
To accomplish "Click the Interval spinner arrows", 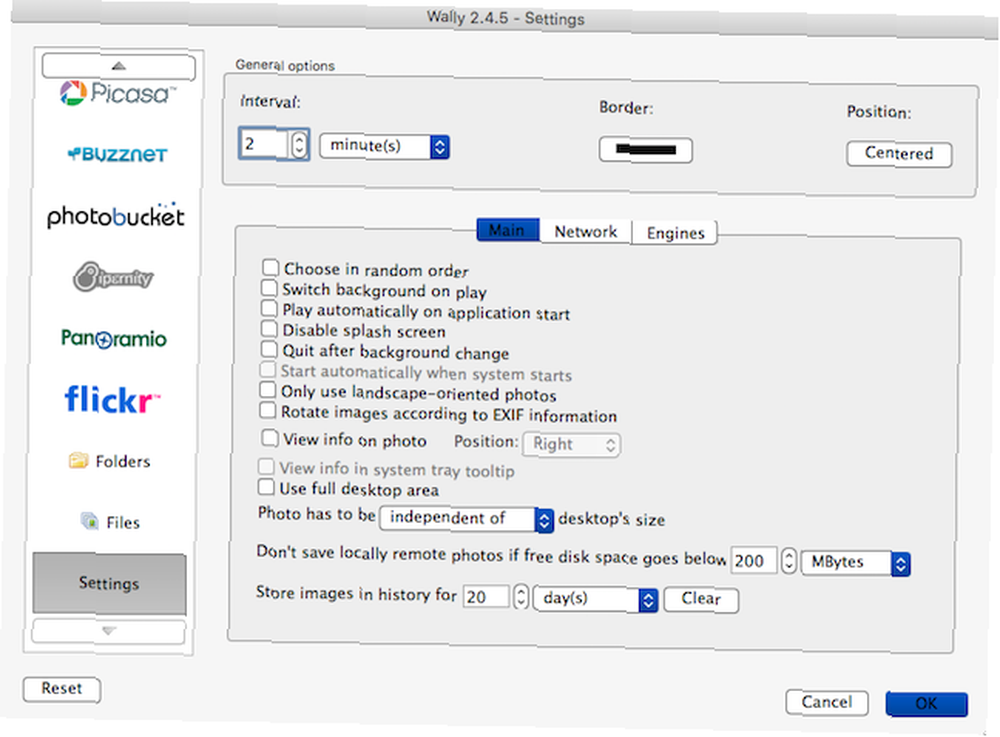I will 299,145.
